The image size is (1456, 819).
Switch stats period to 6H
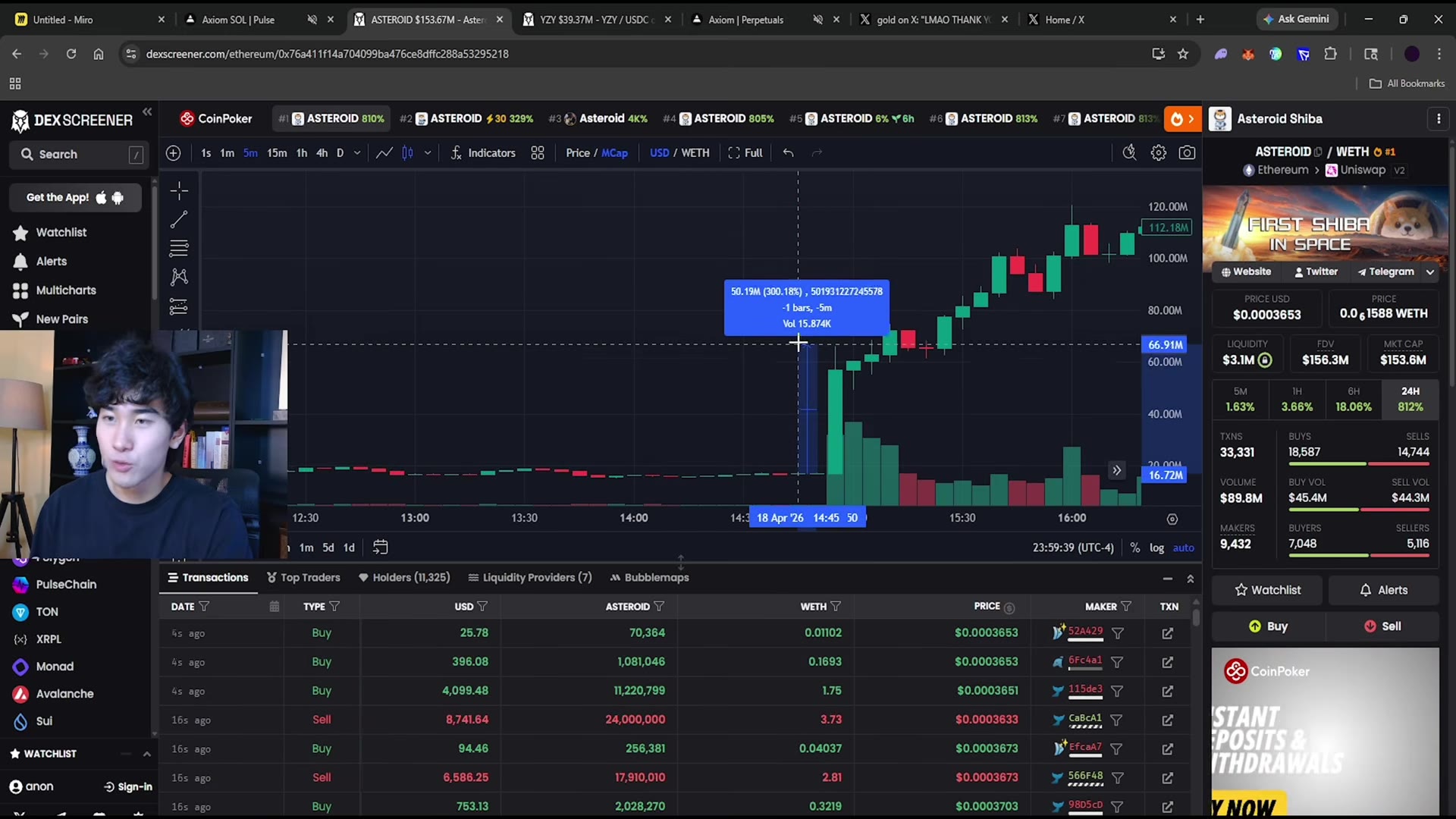point(1354,399)
